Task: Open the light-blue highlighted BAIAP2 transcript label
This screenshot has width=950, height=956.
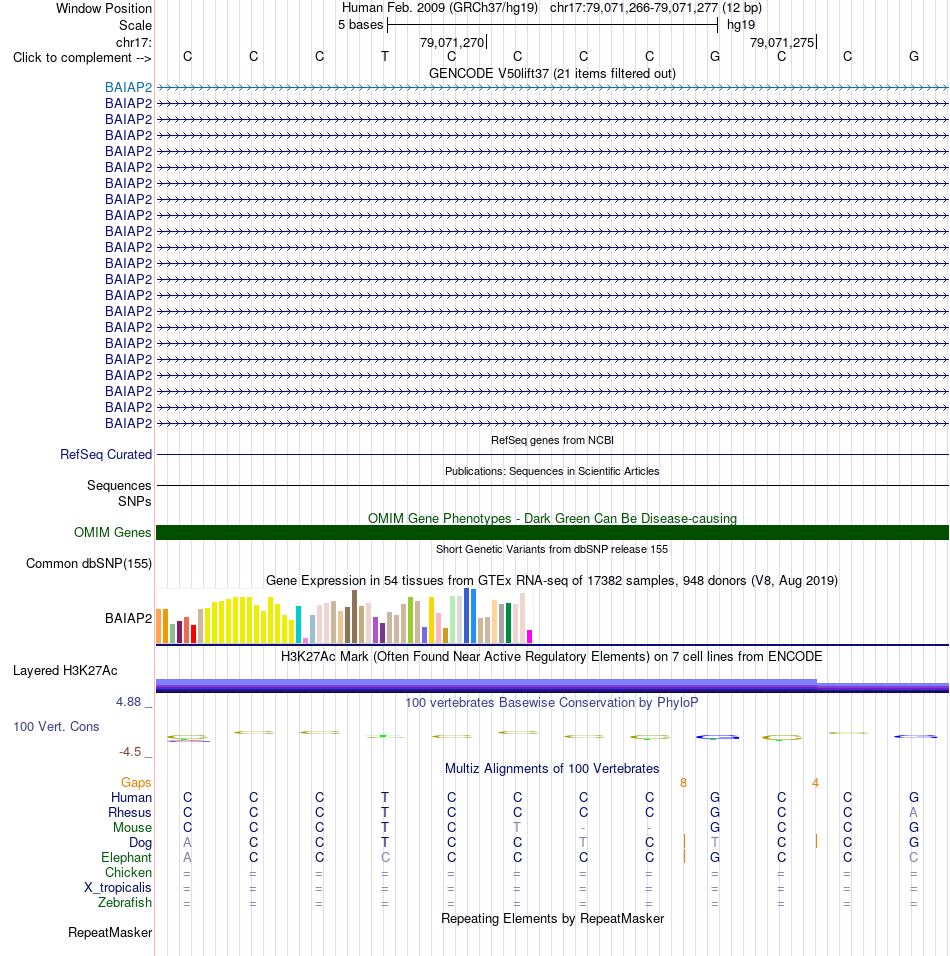Action: pyautogui.click(x=128, y=88)
